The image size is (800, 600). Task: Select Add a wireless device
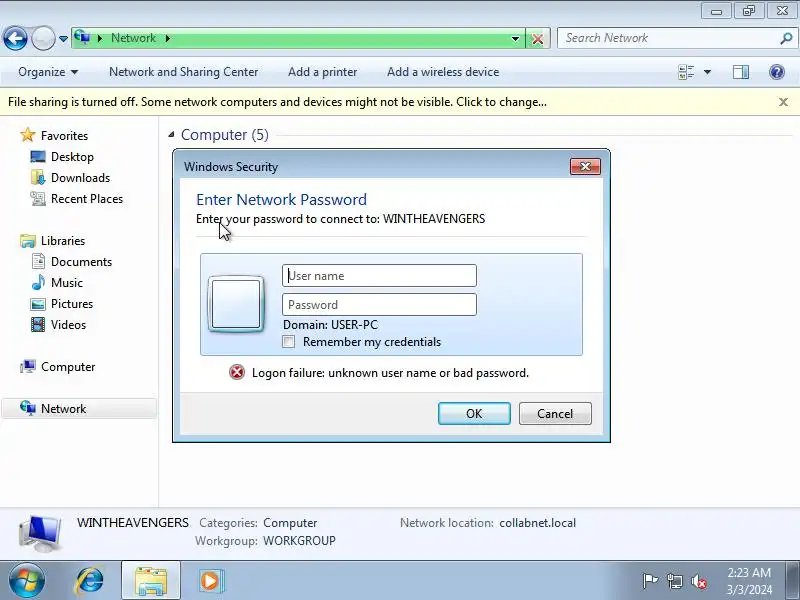tap(443, 72)
